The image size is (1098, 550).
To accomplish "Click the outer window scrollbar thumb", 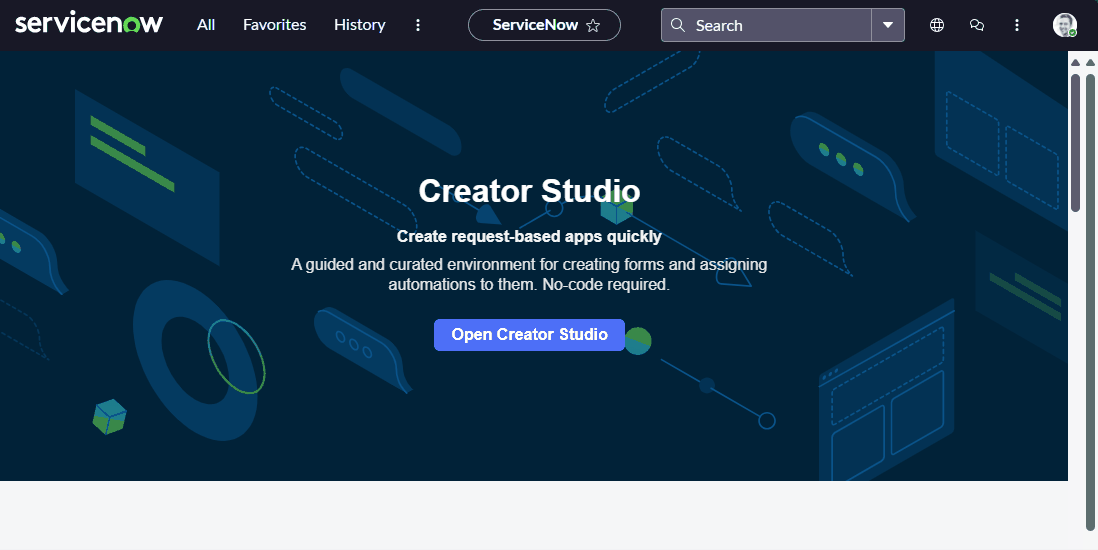I will [x=1090, y=301].
